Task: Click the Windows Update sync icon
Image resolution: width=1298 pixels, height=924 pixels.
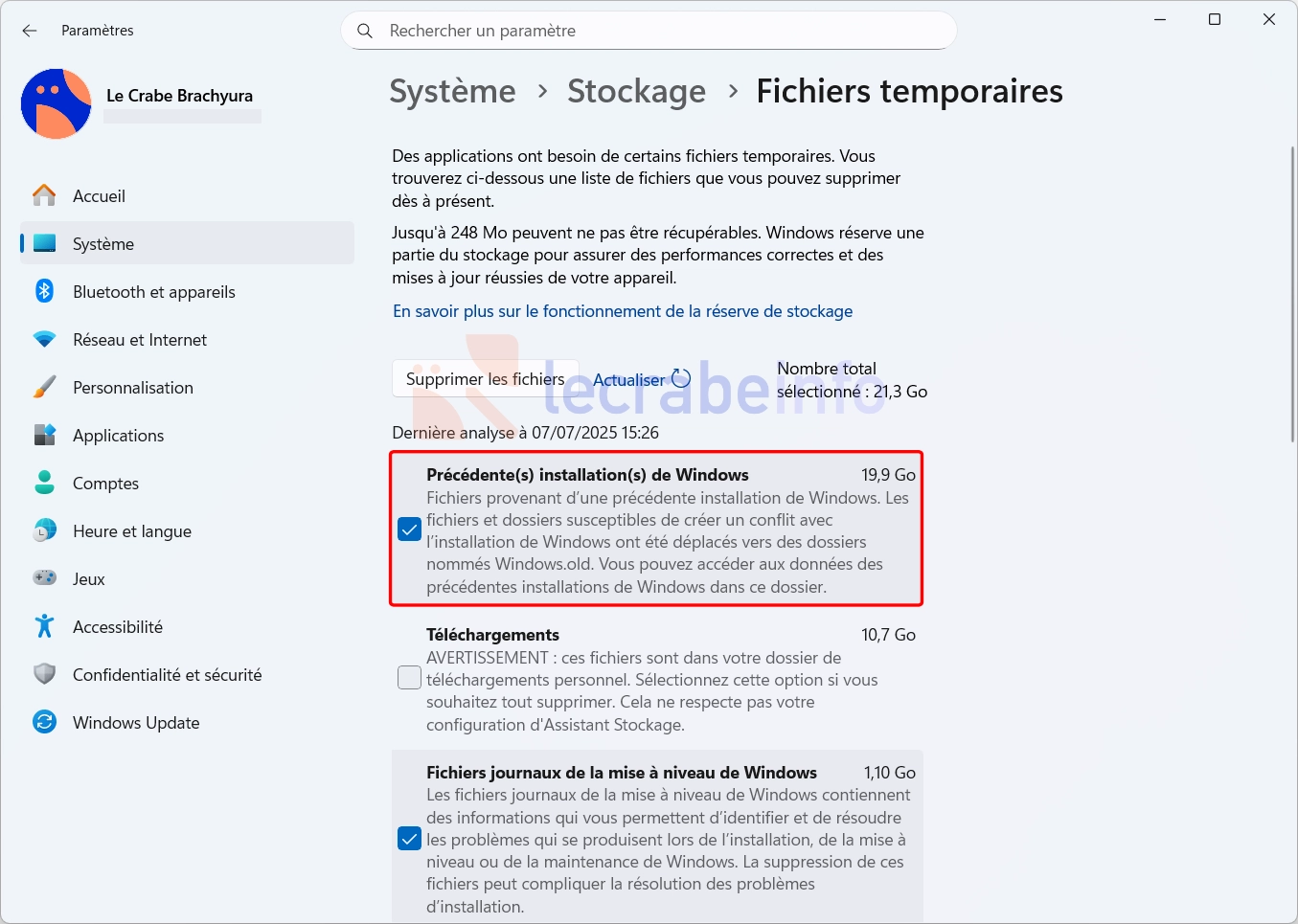Action: (x=45, y=722)
